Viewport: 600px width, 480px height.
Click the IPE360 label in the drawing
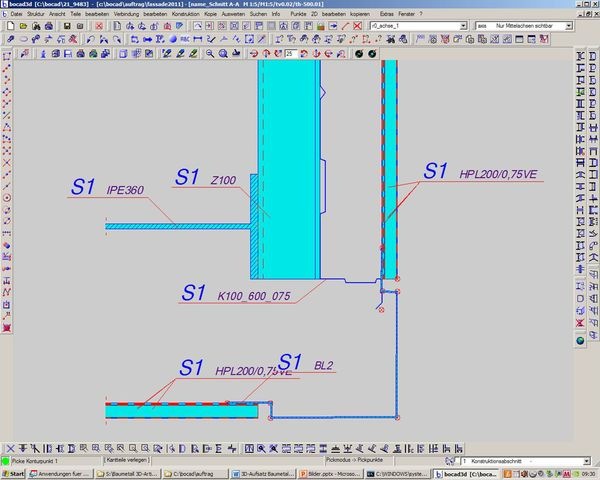click(x=125, y=190)
